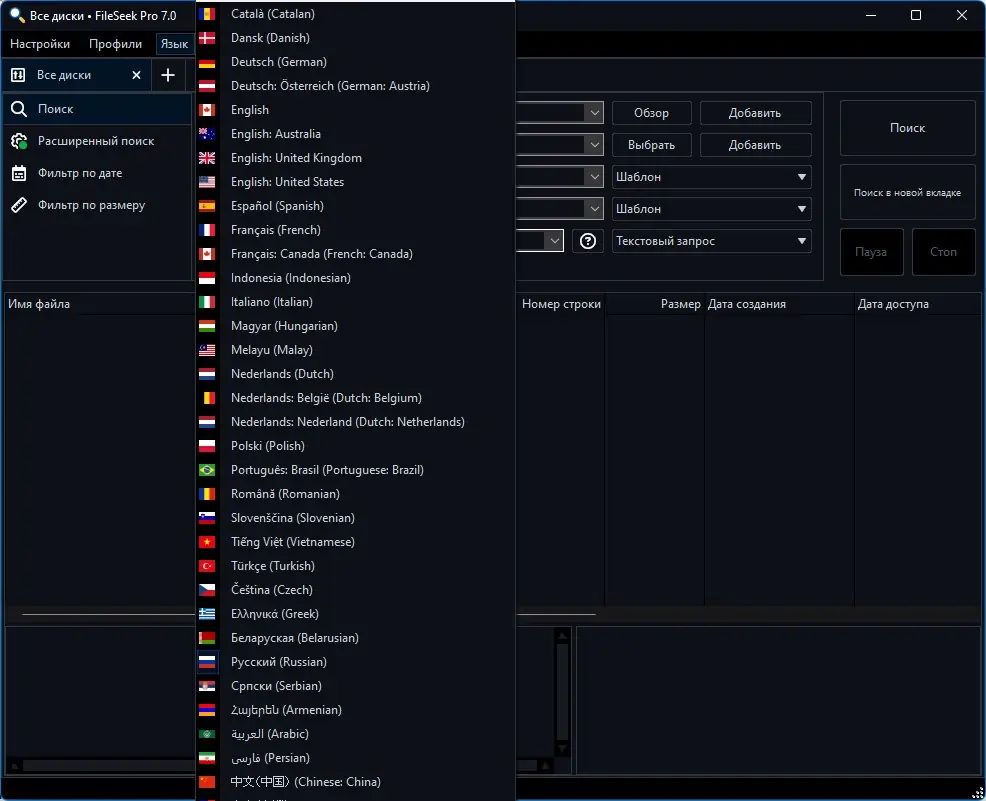Choose Deutsch: Österreich language
This screenshot has width=986, height=801.
pyautogui.click(x=356, y=86)
